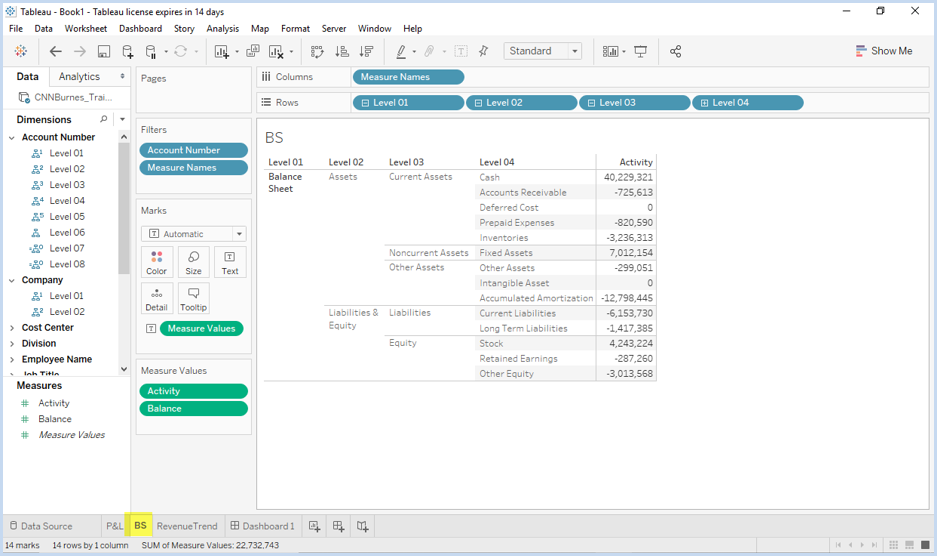Search dimensions with magnifier icon

pos(104,119)
